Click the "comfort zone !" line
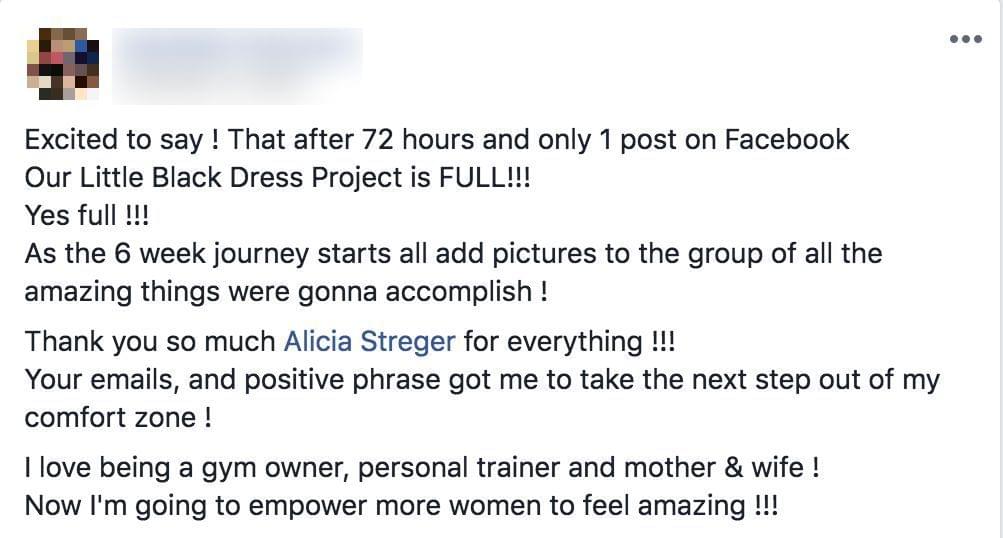This screenshot has width=1003, height=538. 118,417
